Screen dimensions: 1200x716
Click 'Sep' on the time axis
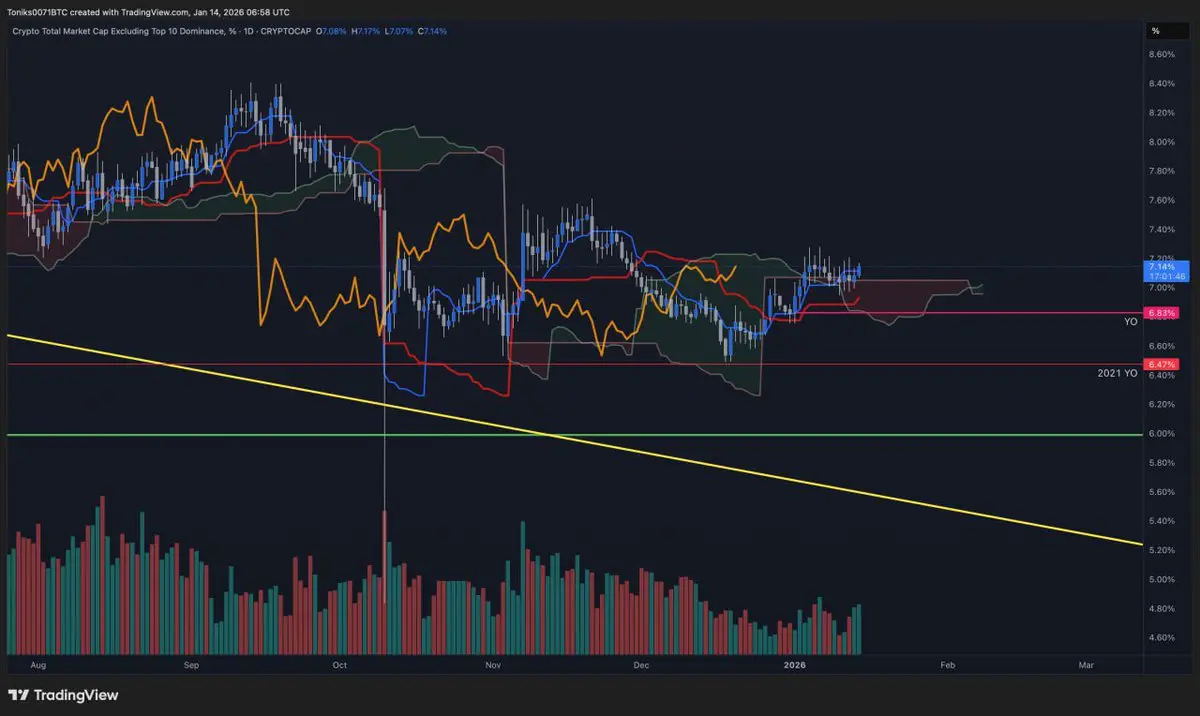pyautogui.click(x=192, y=664)
